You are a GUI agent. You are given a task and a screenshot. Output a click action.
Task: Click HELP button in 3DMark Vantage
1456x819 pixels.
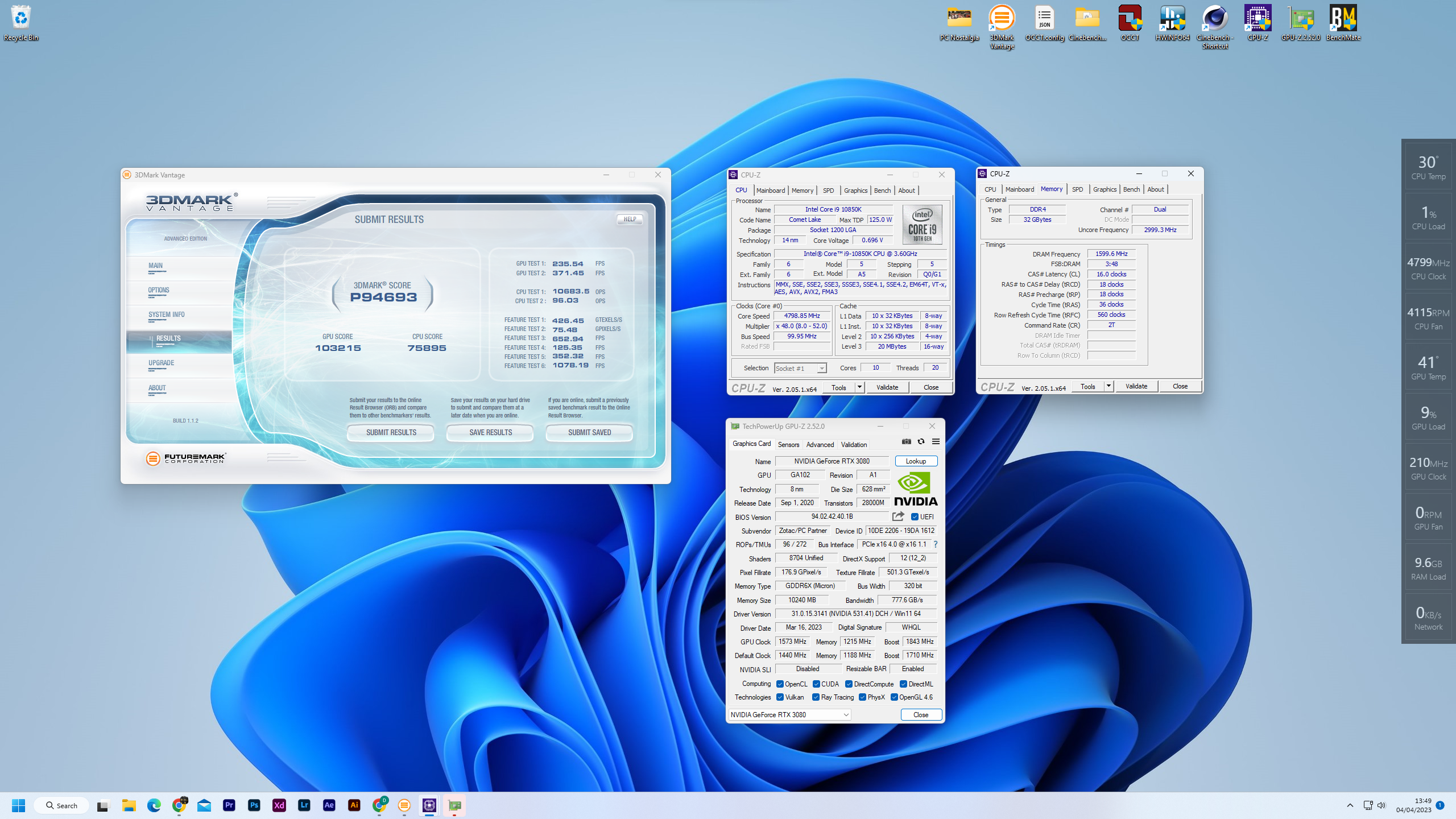(630, 220)
